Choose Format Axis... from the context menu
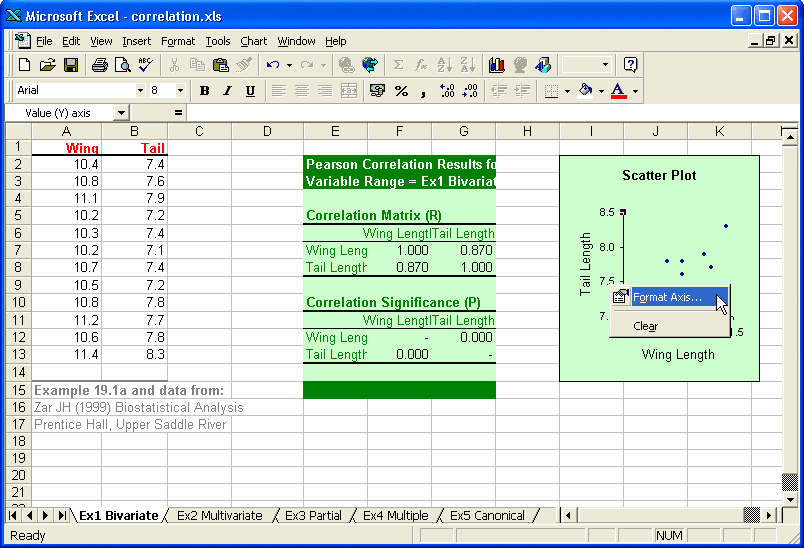The image size is (804, 548). tap(667, 297)
